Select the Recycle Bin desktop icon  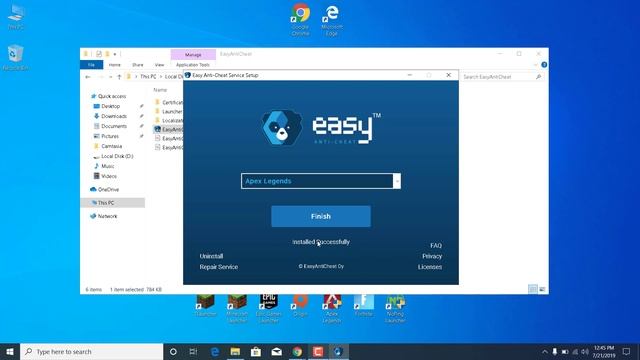click(x=16, y=57)
